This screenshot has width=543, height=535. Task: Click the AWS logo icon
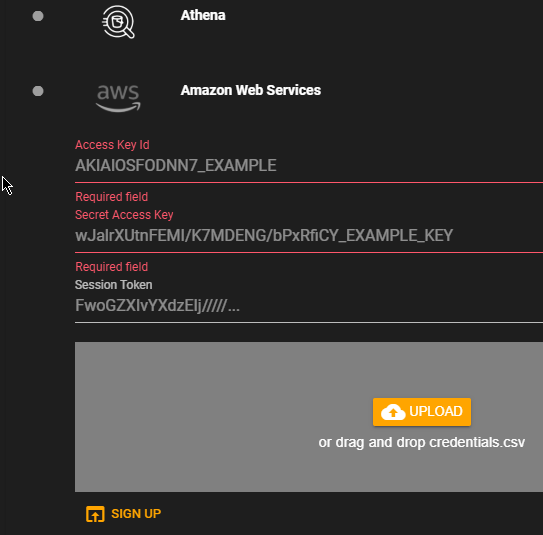click(118, 98)
